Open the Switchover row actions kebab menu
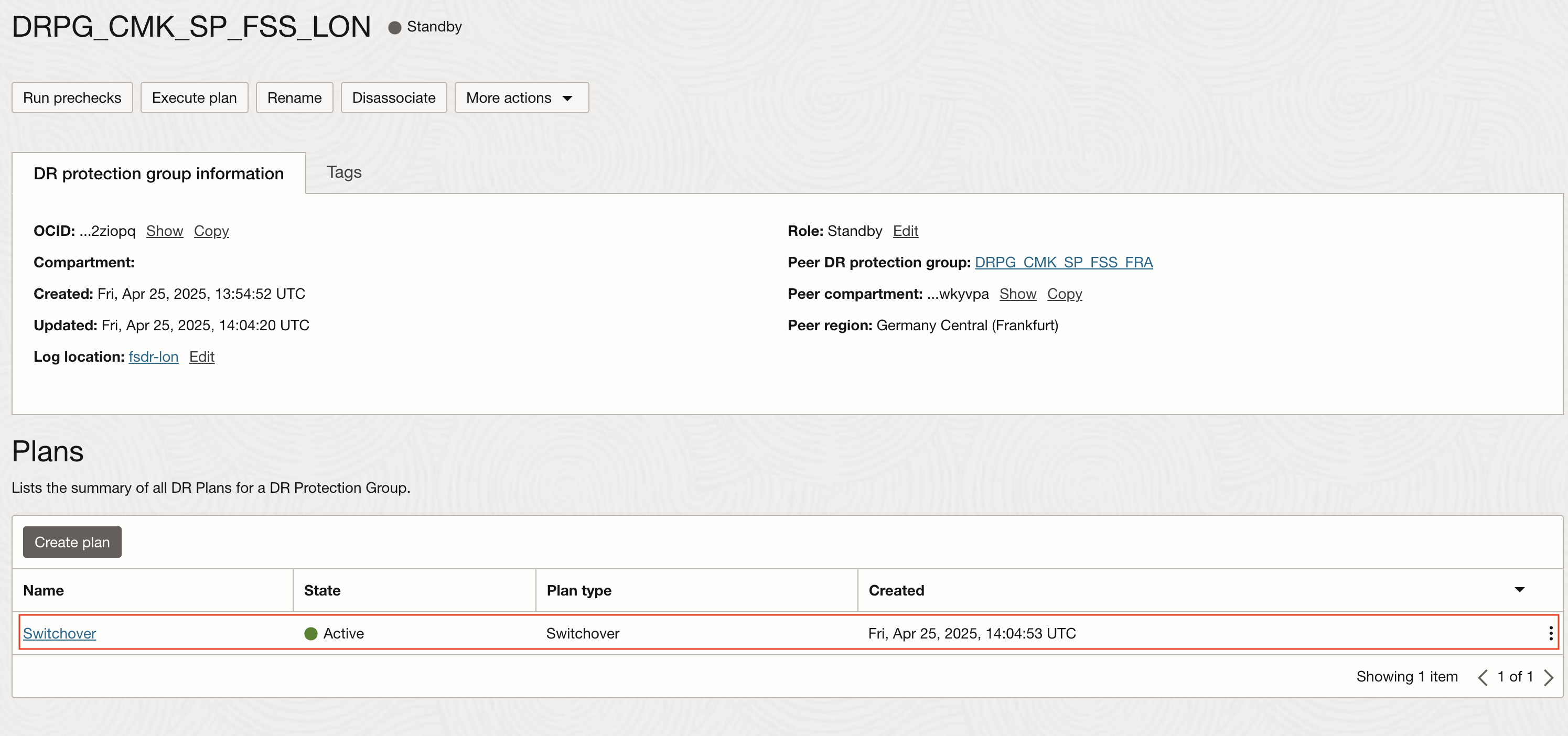 1550,633
